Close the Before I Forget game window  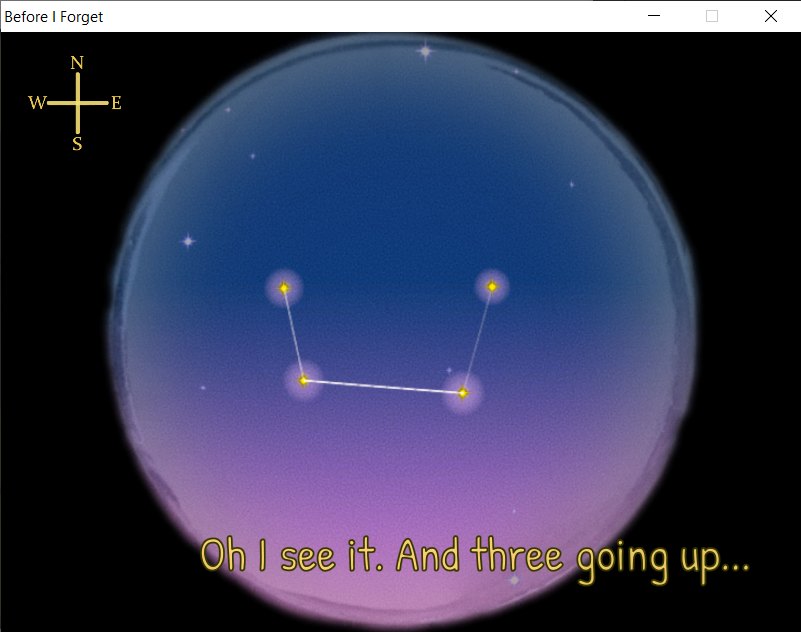(x=771, y=16)
